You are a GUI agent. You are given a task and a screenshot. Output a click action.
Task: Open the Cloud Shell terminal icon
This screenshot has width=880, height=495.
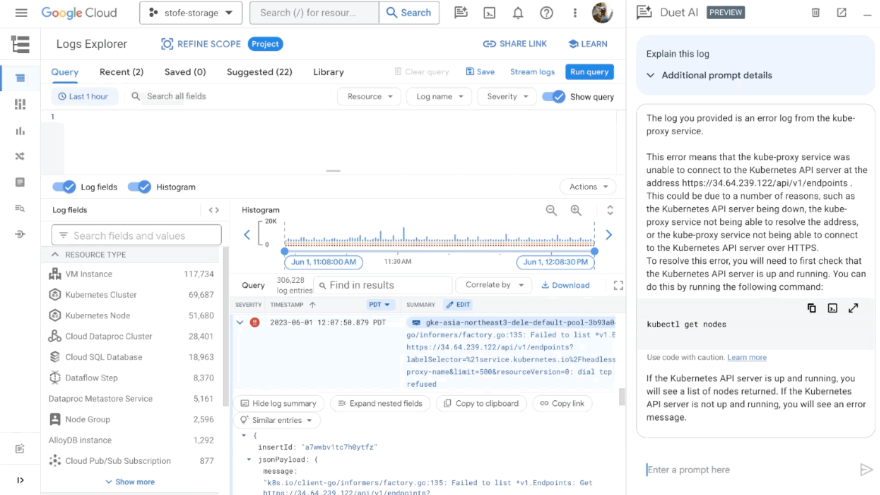(489, 12)
